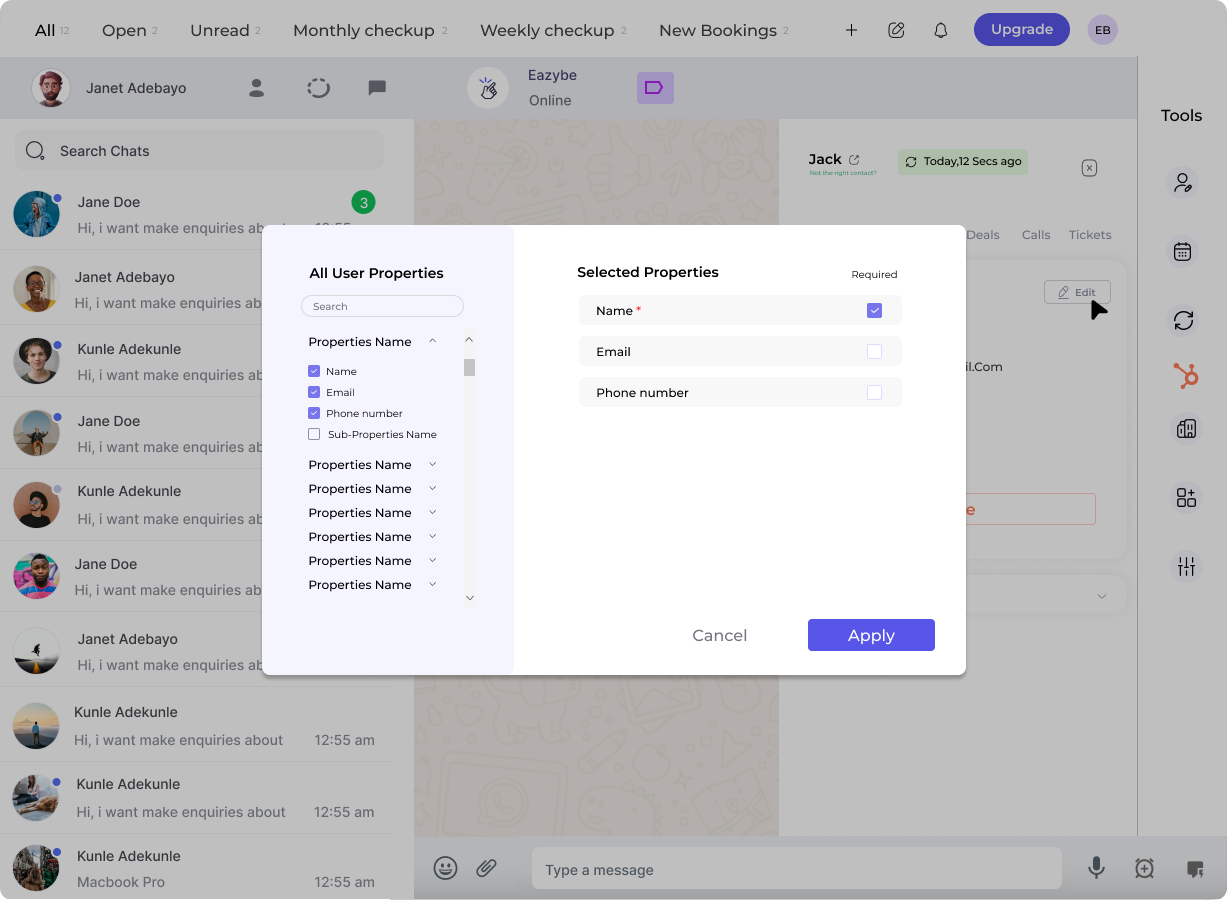This screenshot has height=900, width=1227.
Task: Click the refresh icon on 'Today,12 Secs ago'
Action: pyautogui.click(x=911, y=161)
